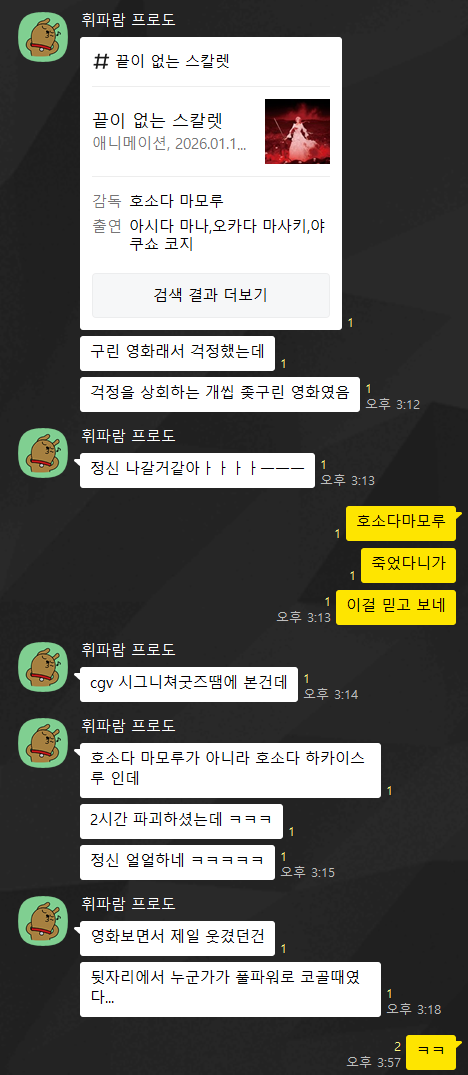Click the director name '호소다 마모루' in the card

(x=176, y=201)
